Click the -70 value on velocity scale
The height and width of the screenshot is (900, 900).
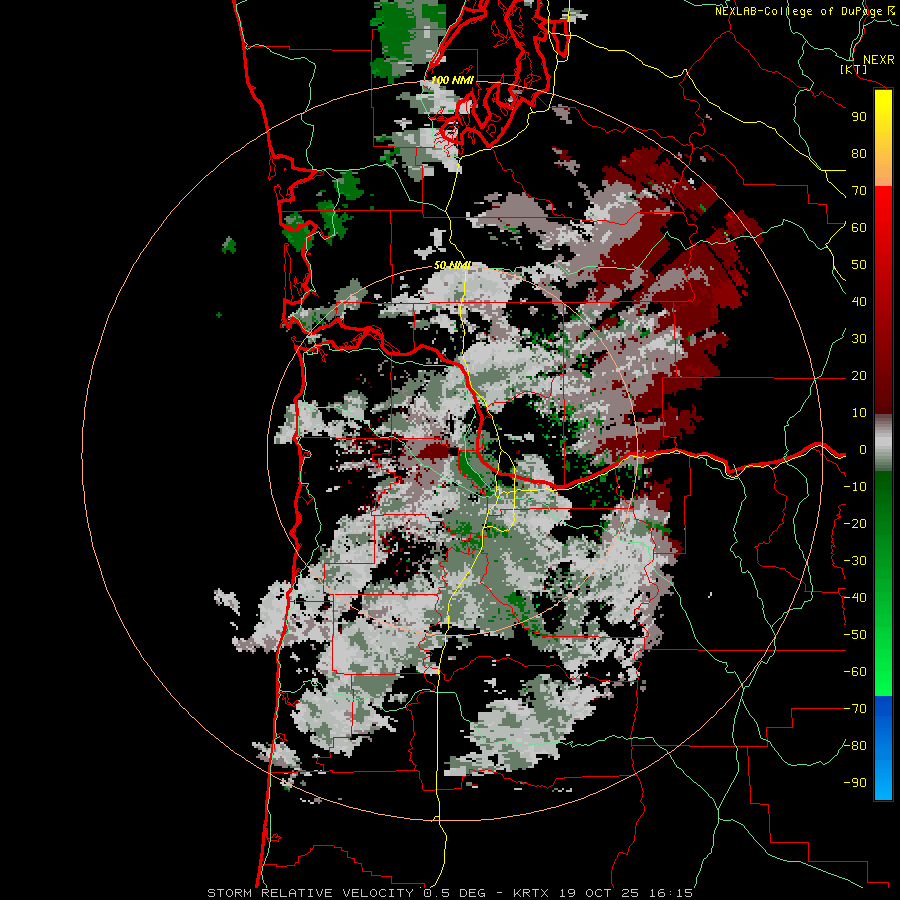coord(855,709)
